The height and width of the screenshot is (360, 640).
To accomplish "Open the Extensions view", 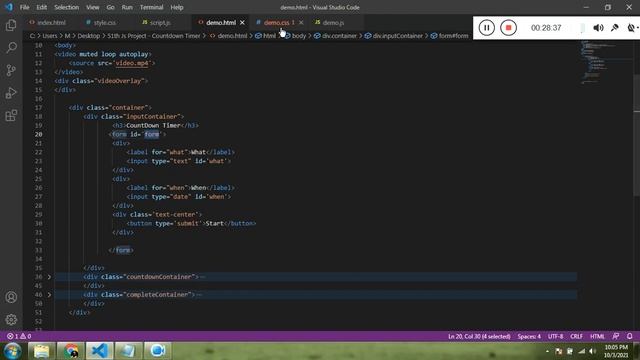I will (x=11, y=116).
